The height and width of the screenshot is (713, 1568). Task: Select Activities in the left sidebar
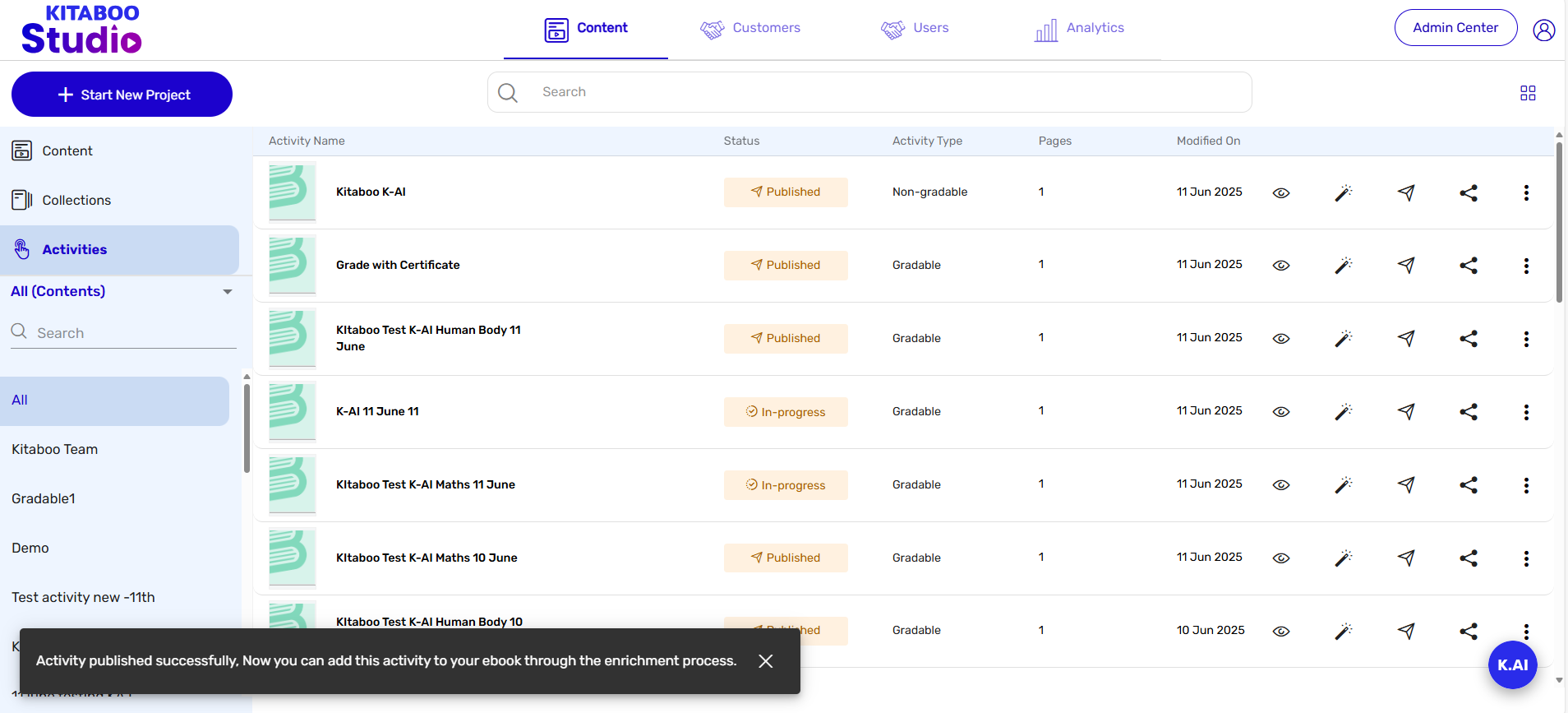click(x=120, y=250)
